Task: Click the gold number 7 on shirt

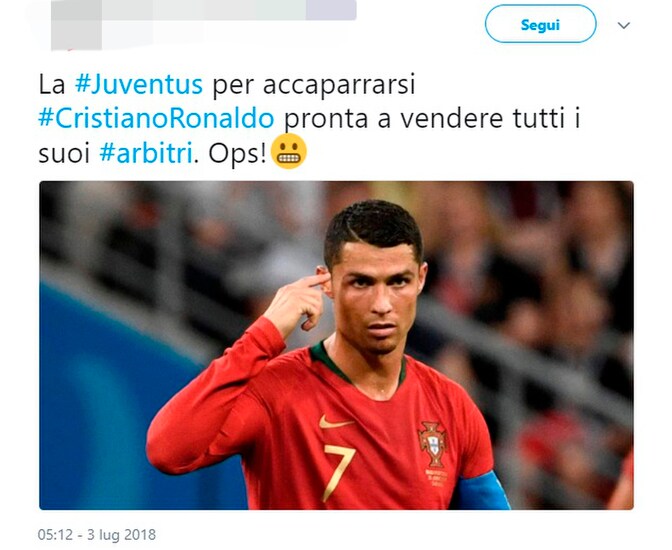Action: coord(339,471)
